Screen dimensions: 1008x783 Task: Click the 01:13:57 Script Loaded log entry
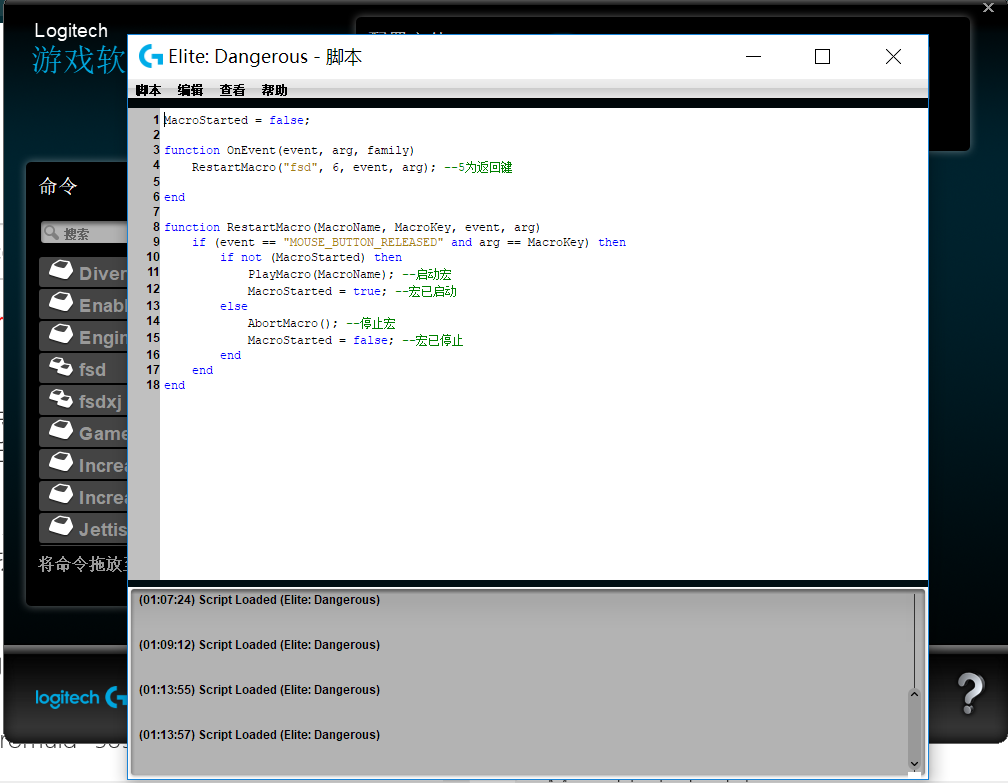(260, 735)
